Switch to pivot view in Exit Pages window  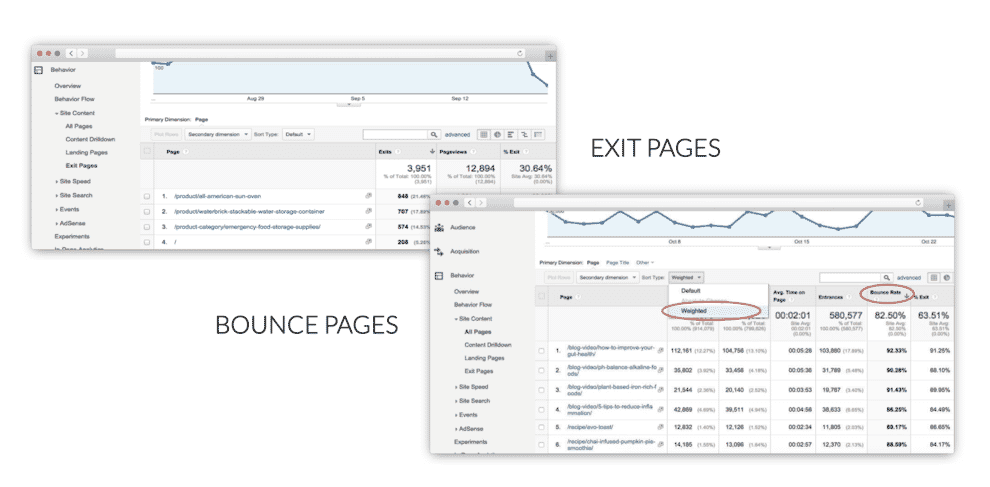pyautogui.click(x=538, y=135)
